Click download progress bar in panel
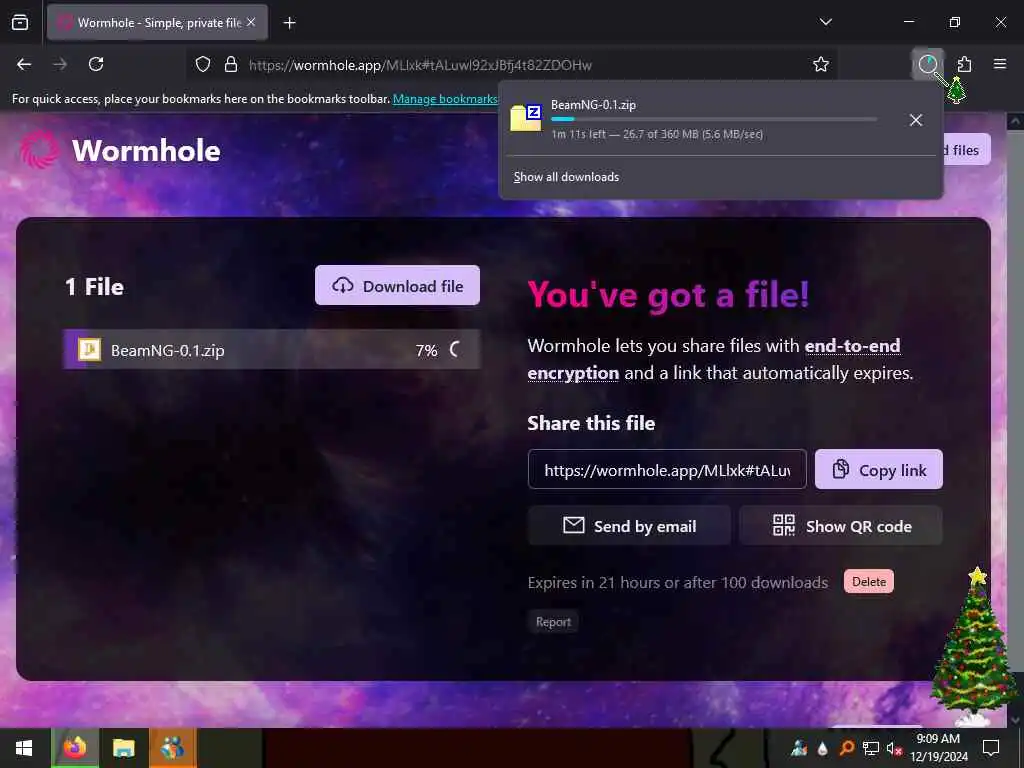The height and width of the screenshot is (768, 1024). [714, 119]
